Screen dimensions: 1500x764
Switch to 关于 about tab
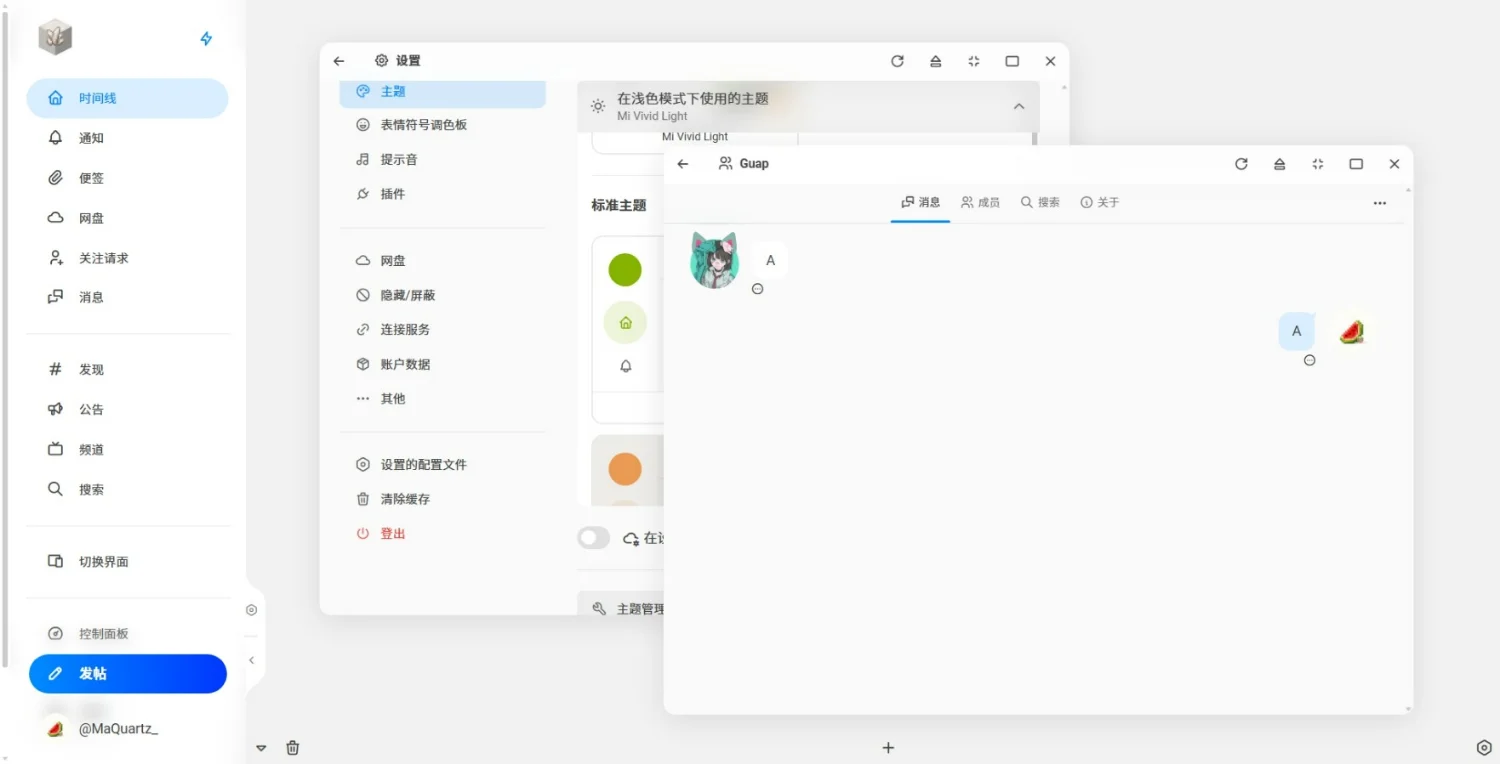click(1099, 202)
